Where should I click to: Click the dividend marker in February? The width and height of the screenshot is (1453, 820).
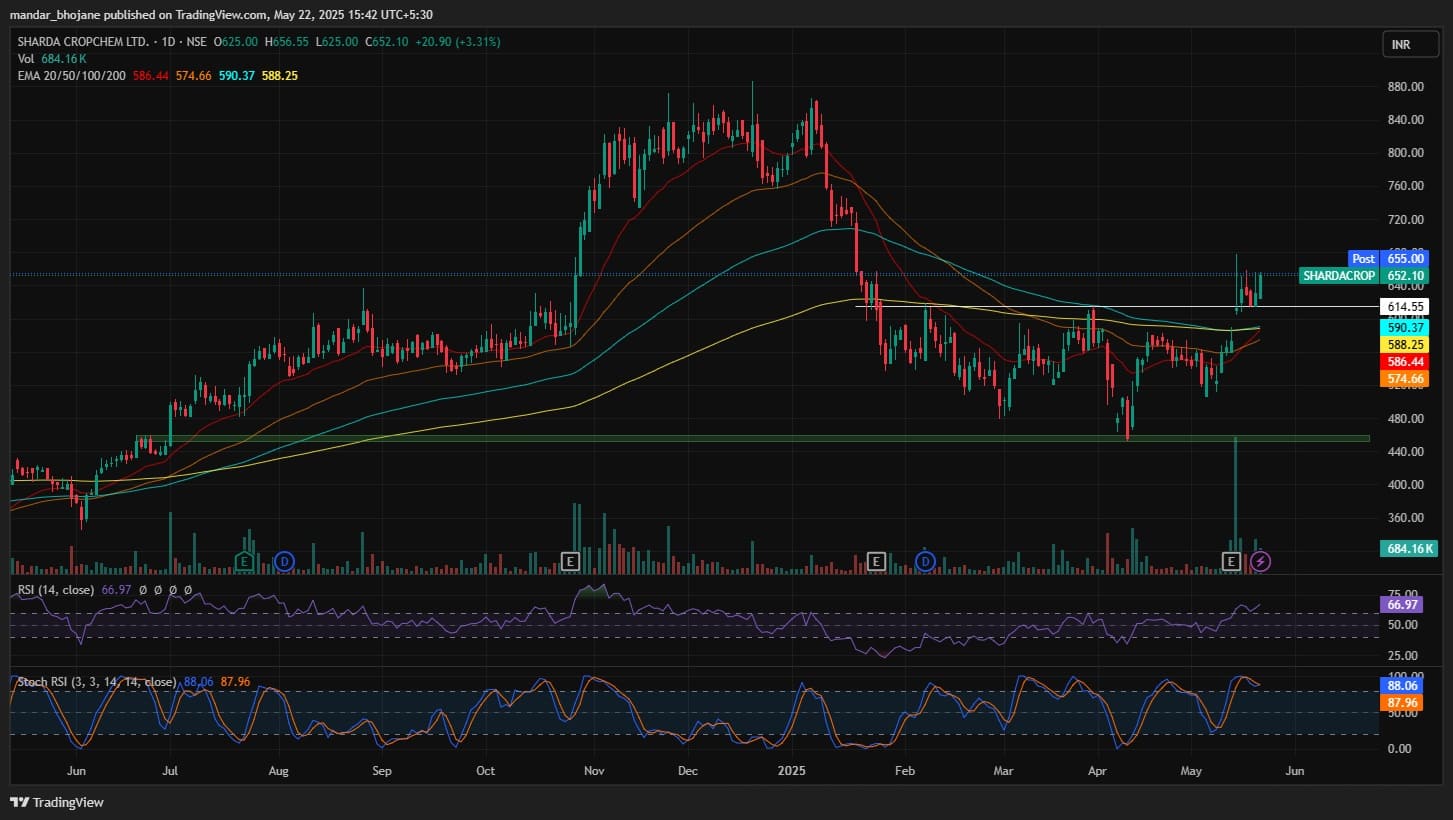tap(925, 561)
